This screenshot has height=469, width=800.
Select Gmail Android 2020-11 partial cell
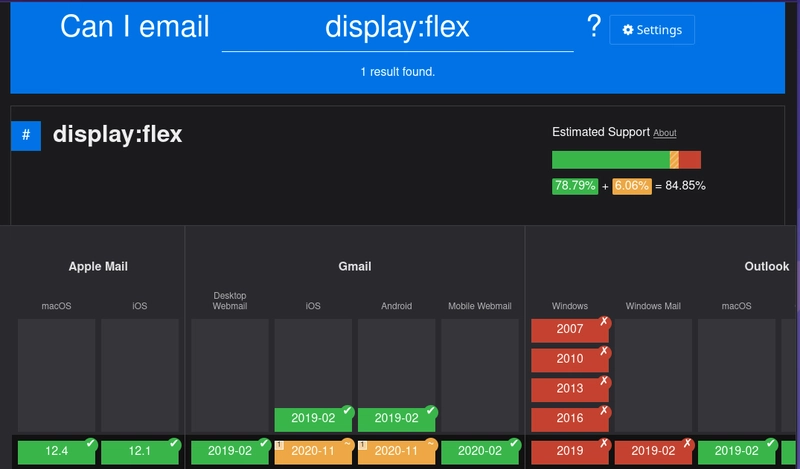click(x=396, y=451)
